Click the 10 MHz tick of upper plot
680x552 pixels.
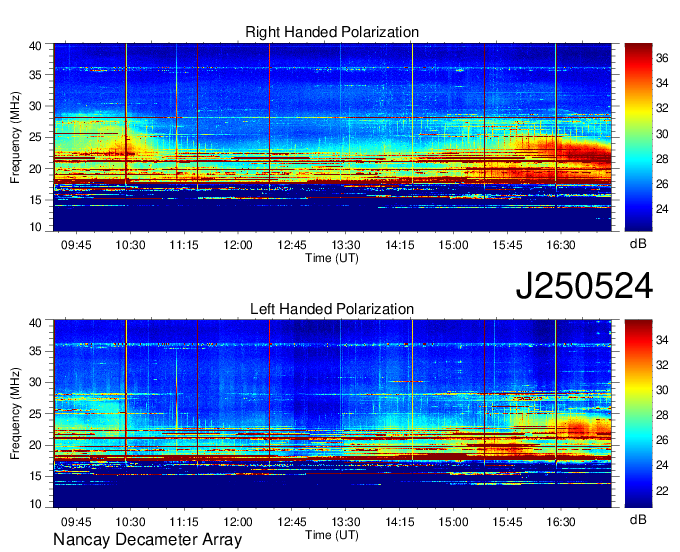pyautogui.click(x=36, y=227)
